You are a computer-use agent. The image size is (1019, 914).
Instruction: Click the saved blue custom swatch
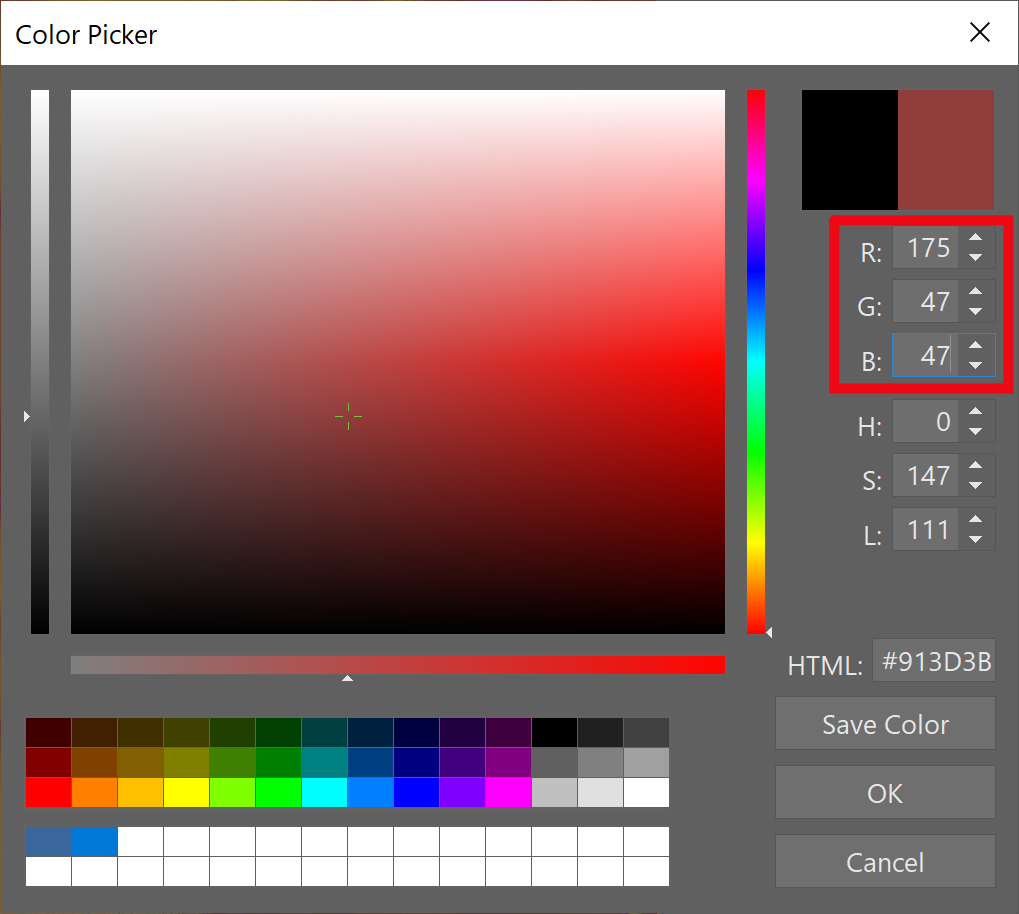pyautogui.click(x=92, y=841)
